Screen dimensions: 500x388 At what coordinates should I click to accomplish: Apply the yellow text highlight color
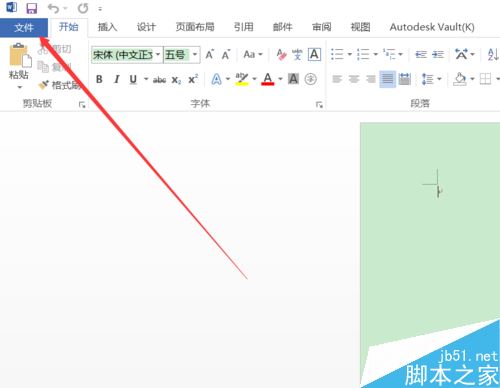(x=242, y=79)
